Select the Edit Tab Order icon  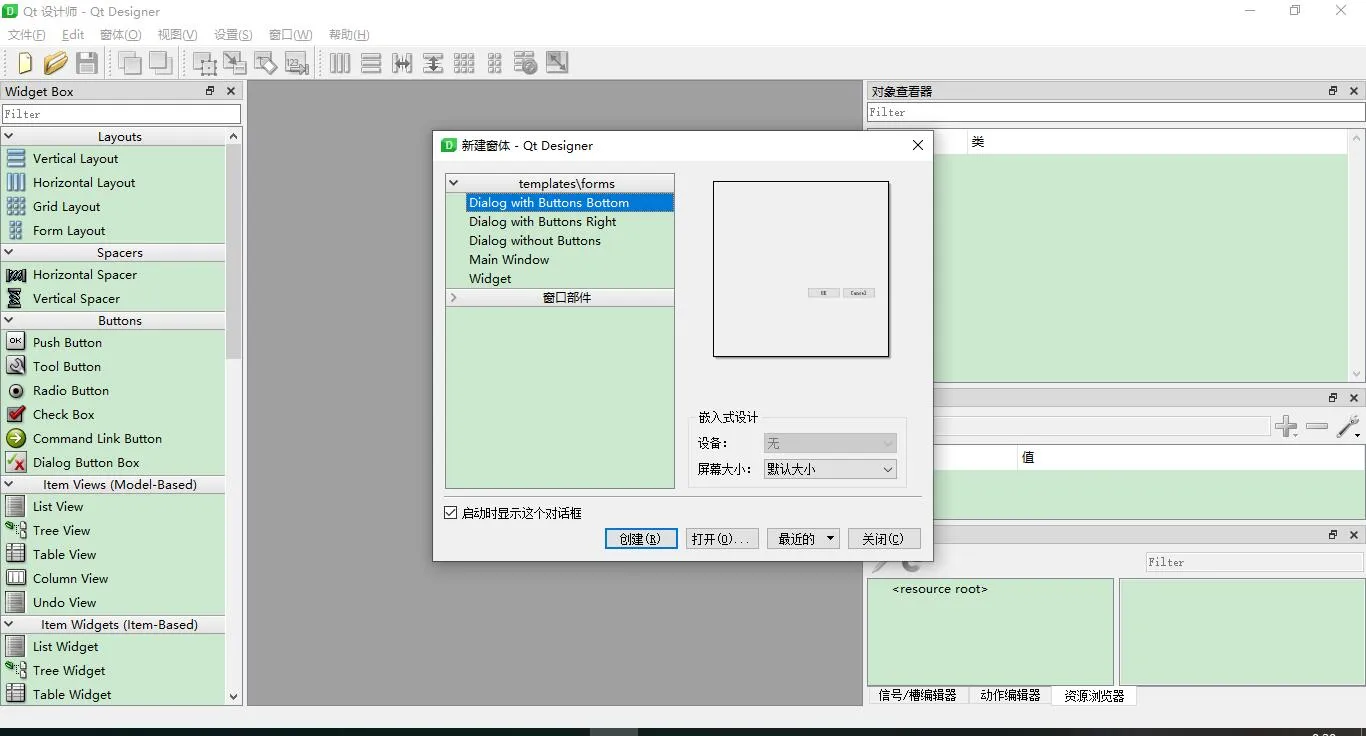[x=297, y=63]
